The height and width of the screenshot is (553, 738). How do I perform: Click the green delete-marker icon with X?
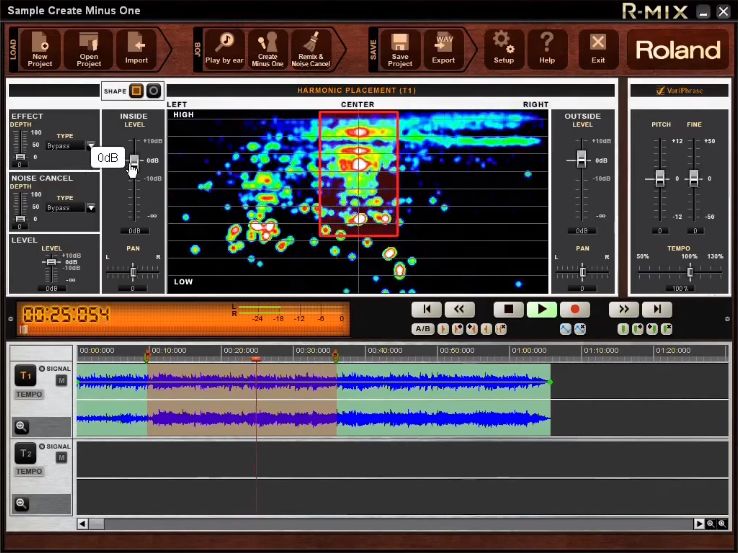666,329
